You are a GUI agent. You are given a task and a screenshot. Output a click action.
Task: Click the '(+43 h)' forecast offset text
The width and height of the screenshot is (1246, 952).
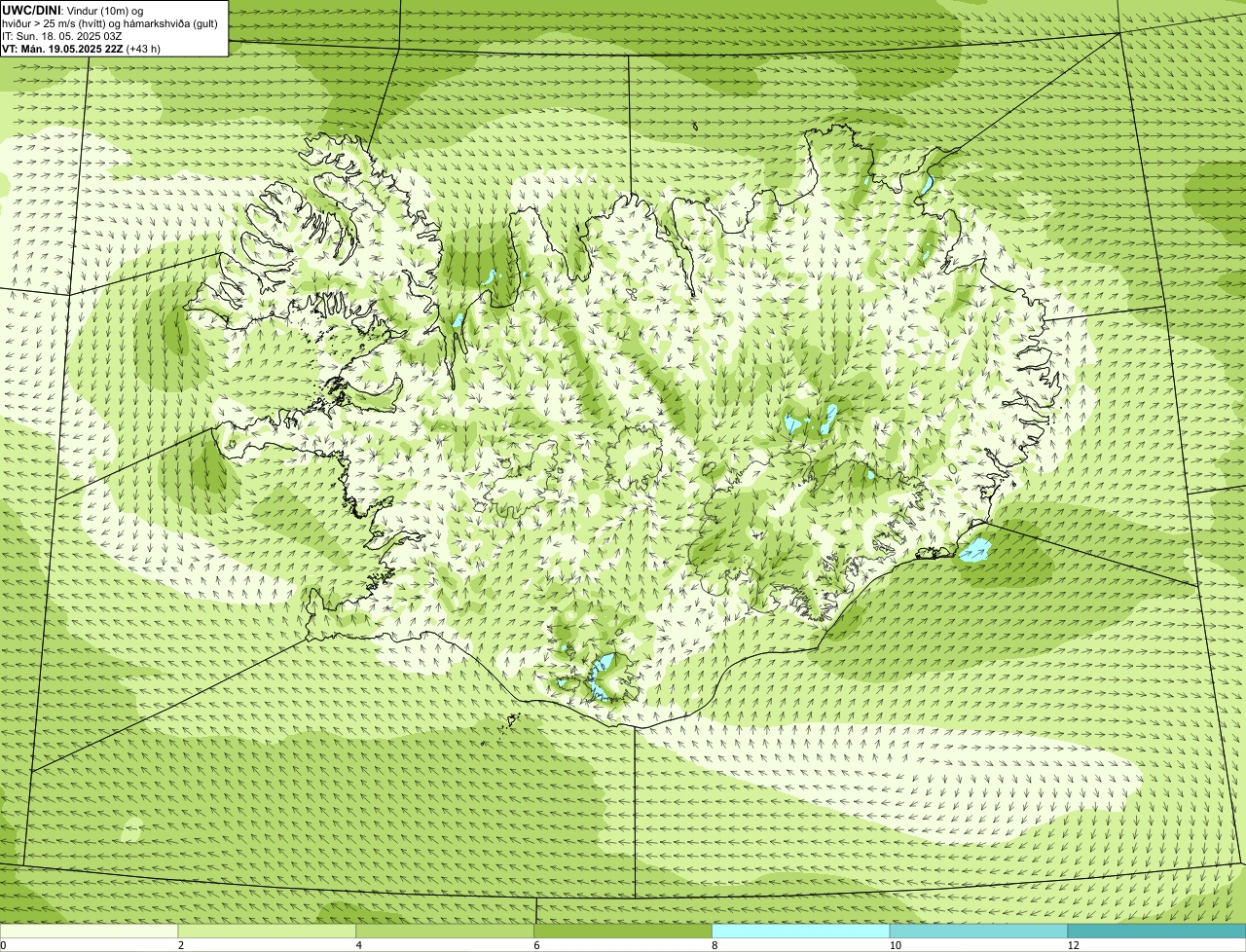(143, 48)
